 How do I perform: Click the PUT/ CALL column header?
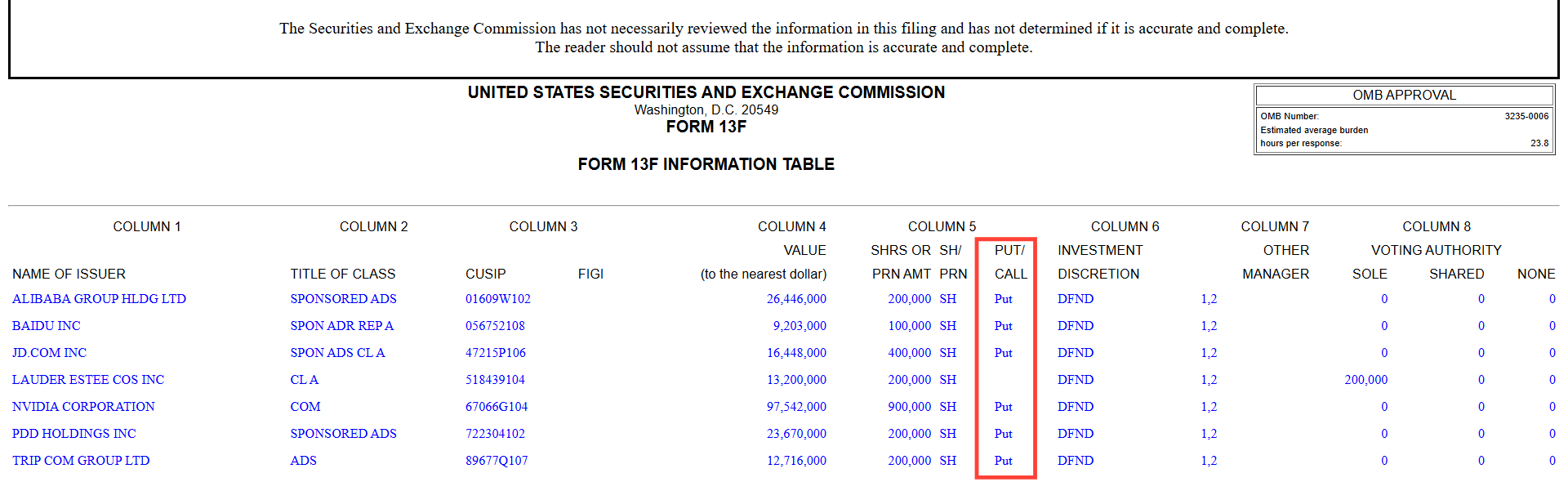pos(1010,262)
